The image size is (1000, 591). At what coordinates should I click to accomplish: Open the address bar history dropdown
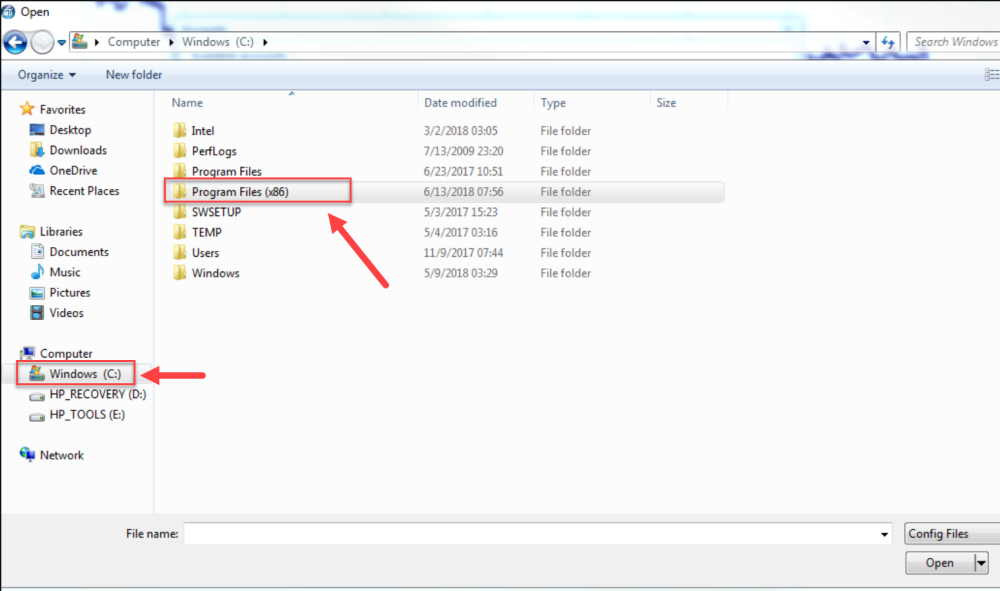pos(865,43)
